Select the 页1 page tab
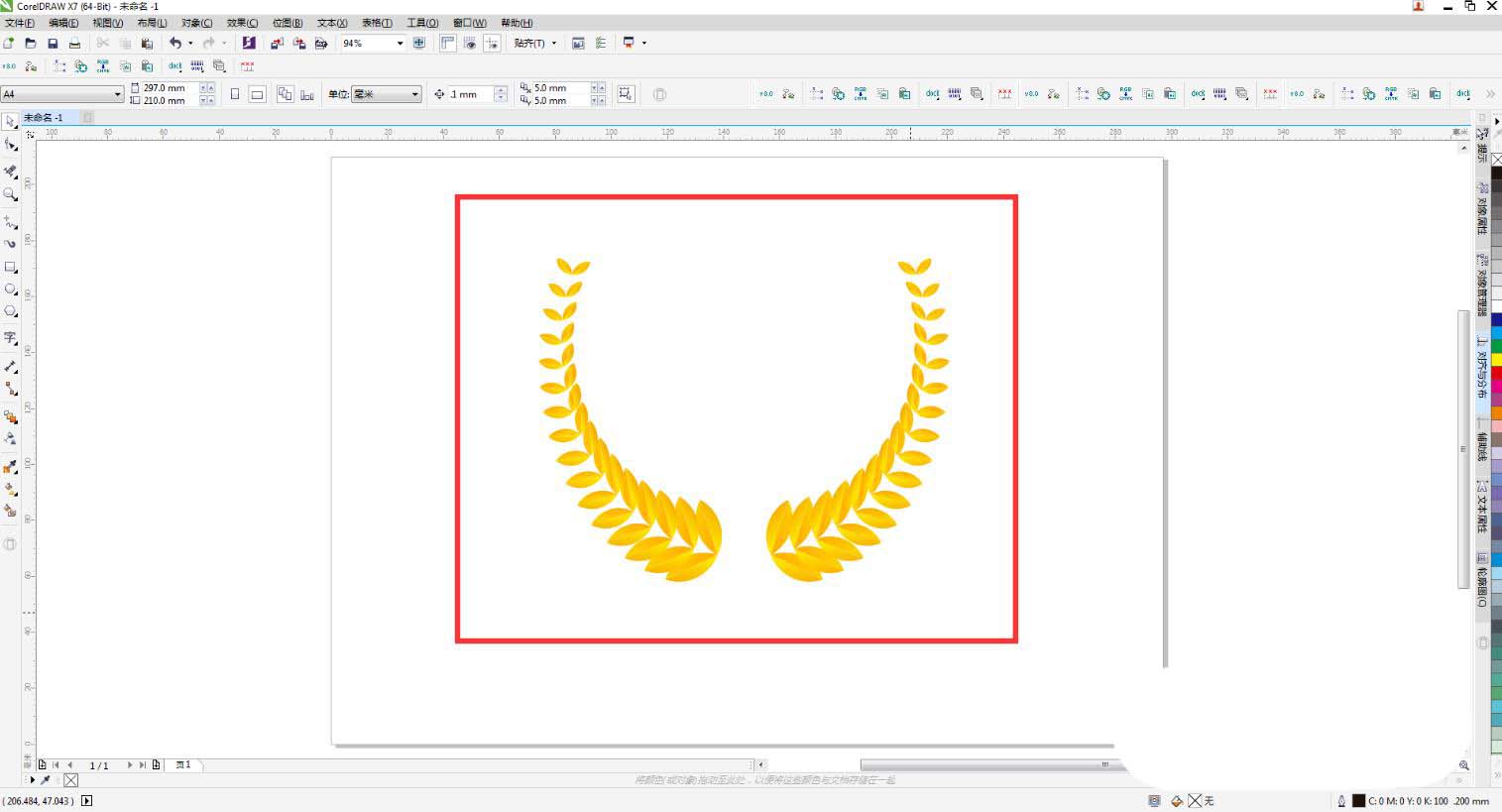This screenshot has height=812, width=1502. click(183, 764)
